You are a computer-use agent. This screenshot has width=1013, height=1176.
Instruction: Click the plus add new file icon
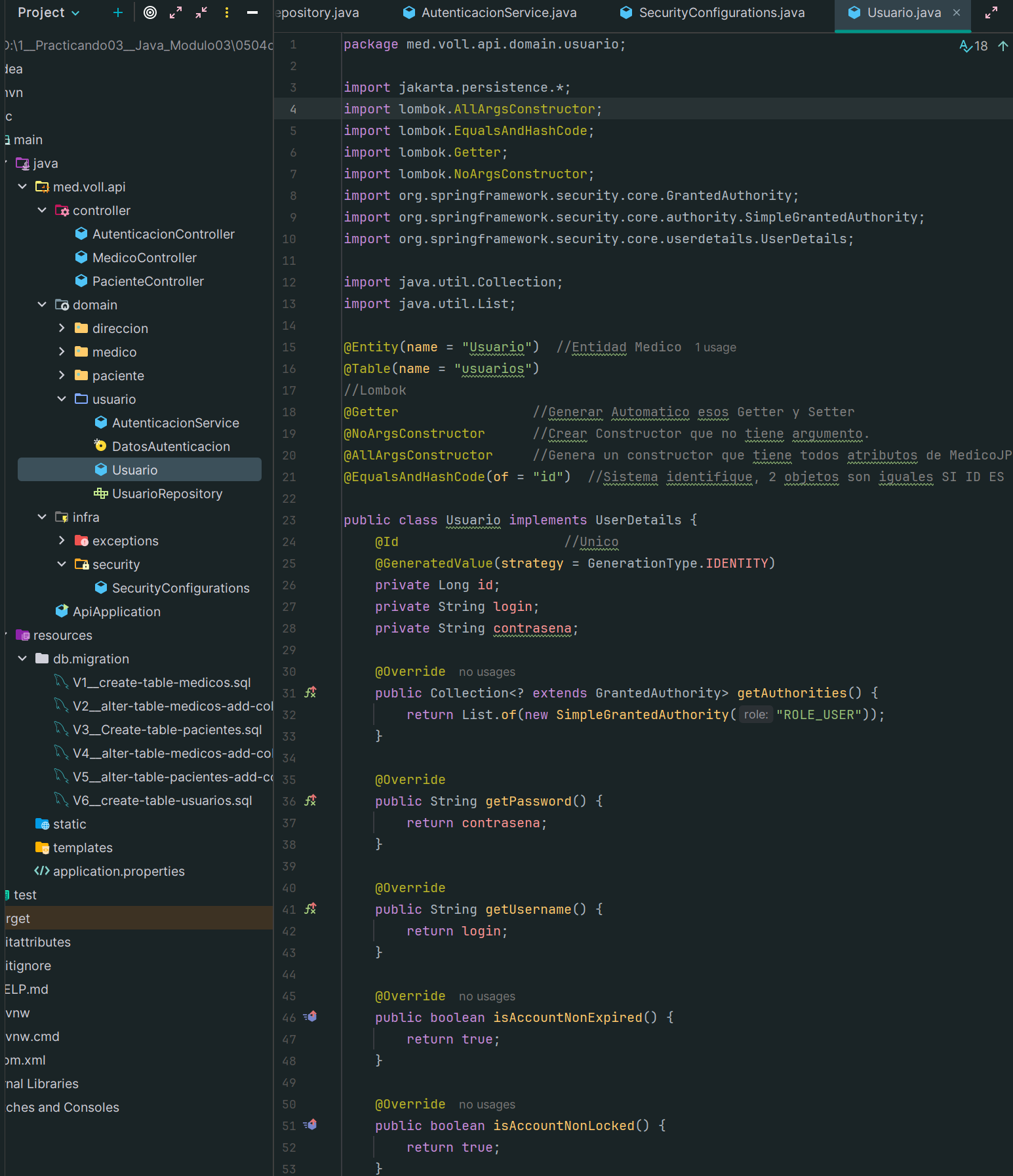pyautogui.click(x=118, y=12)
